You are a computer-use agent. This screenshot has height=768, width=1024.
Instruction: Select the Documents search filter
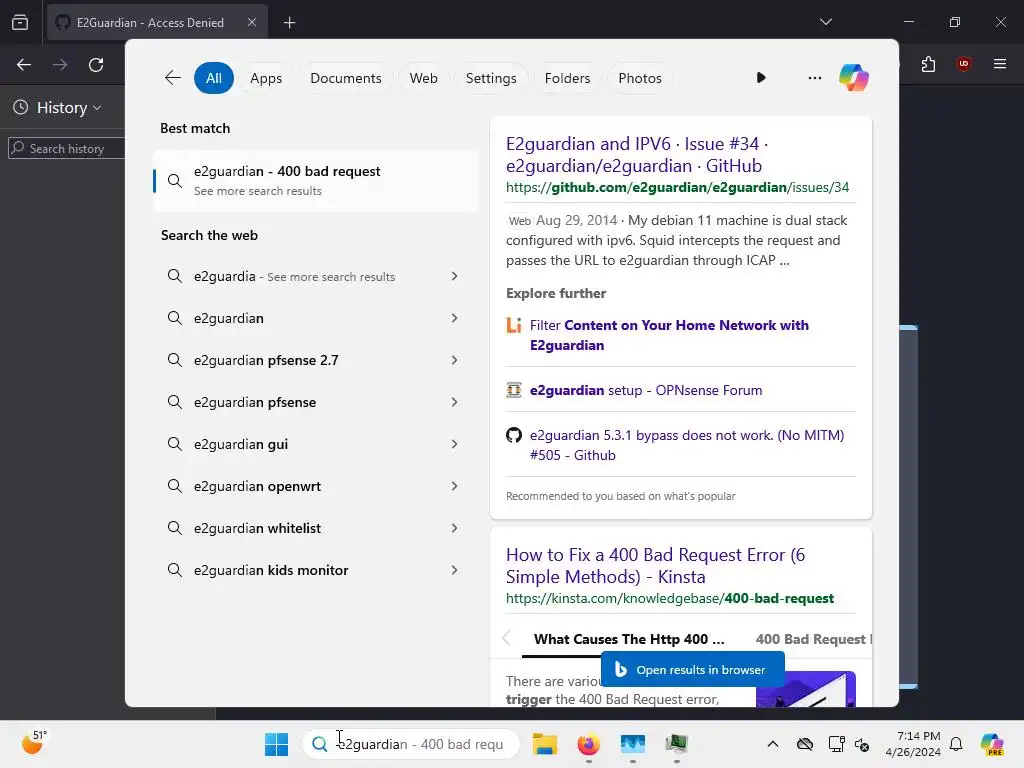pyautogui.click(x=345, y=78)
